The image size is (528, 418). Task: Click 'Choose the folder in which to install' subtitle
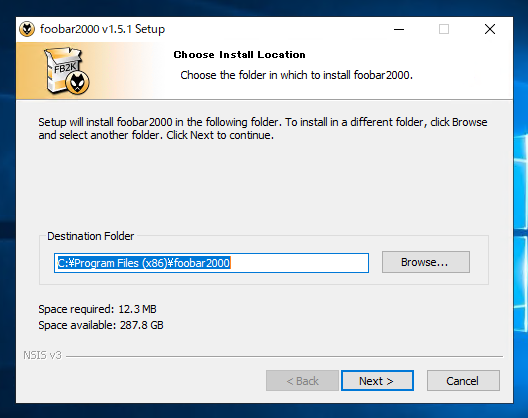click(297, 75)
